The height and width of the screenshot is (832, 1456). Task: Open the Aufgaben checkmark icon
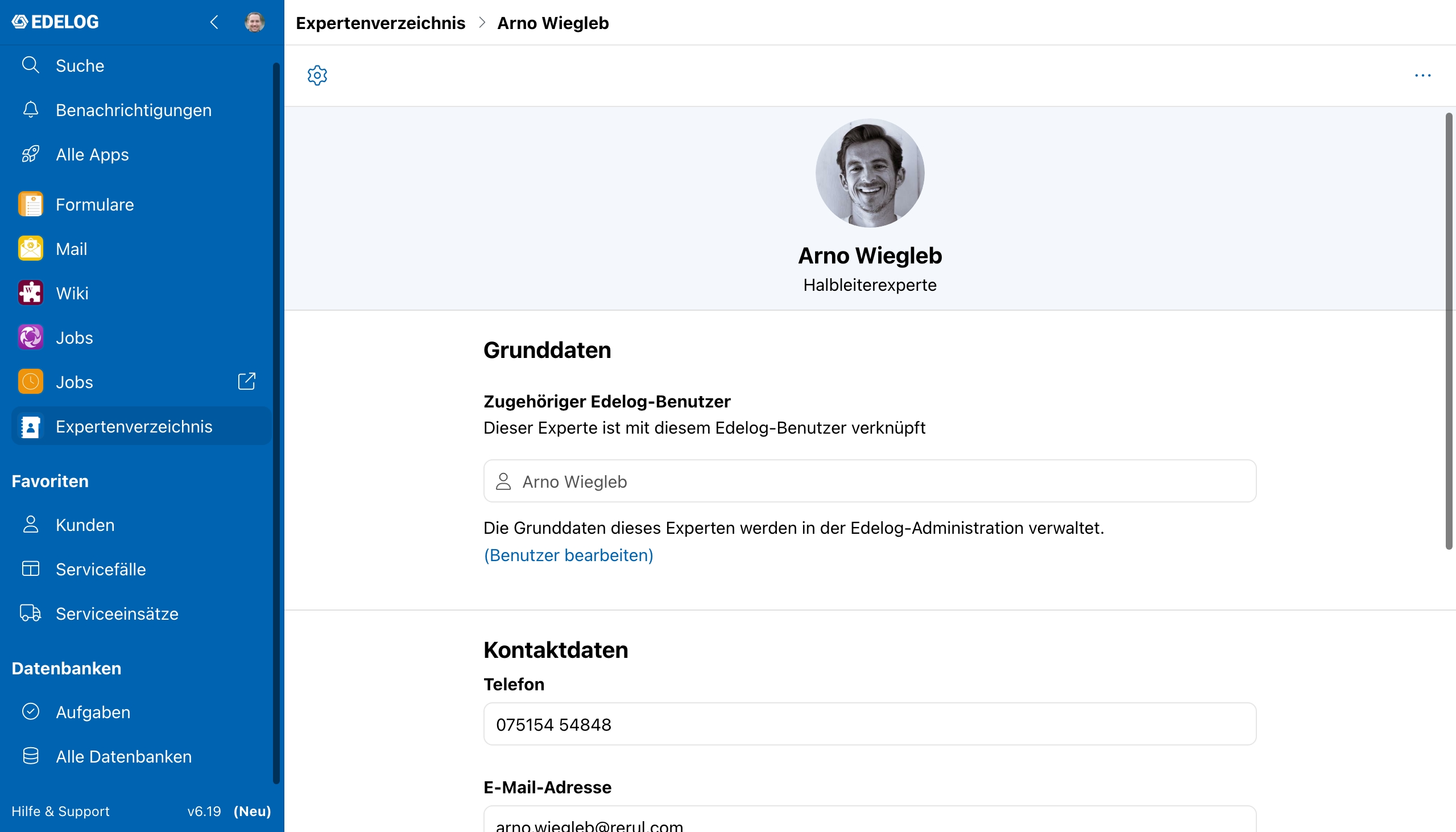(30, 711)
